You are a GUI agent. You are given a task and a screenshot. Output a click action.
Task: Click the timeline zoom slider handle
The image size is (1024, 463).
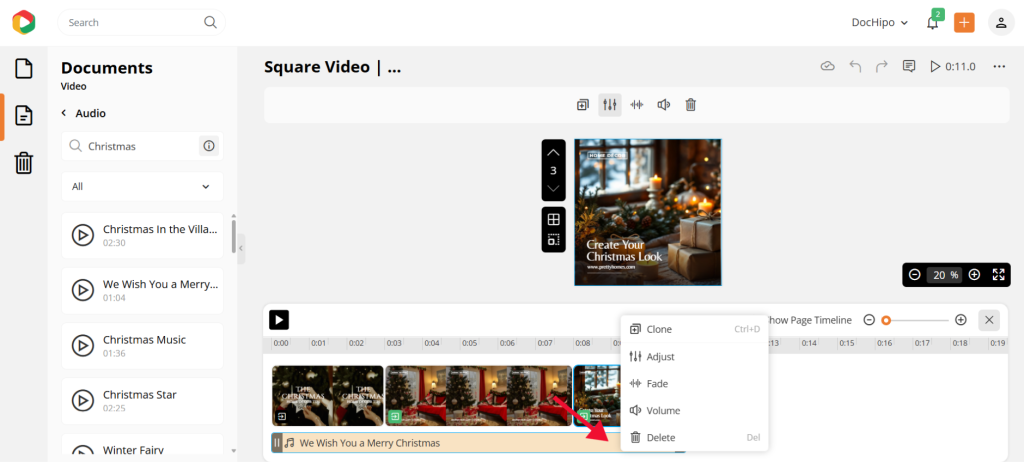pyautogui.click(x=886, y=320)
